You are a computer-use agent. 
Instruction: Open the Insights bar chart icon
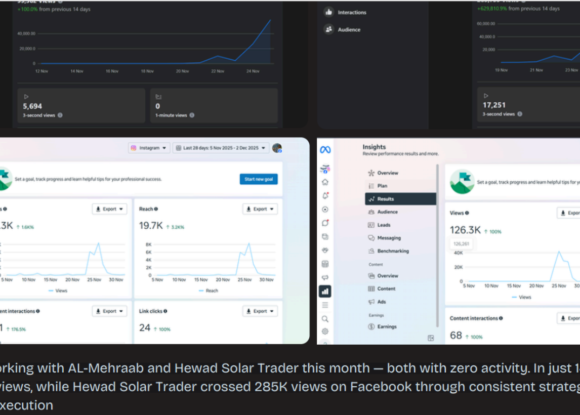click(325, 291)
